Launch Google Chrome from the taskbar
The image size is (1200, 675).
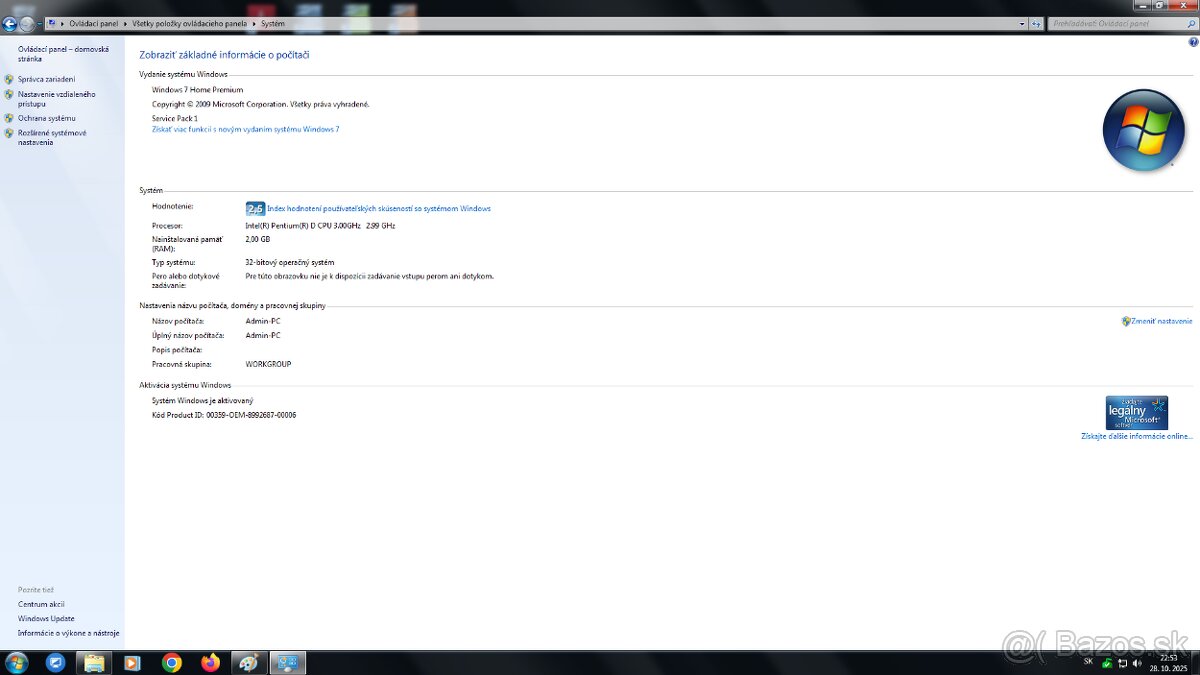172,662
